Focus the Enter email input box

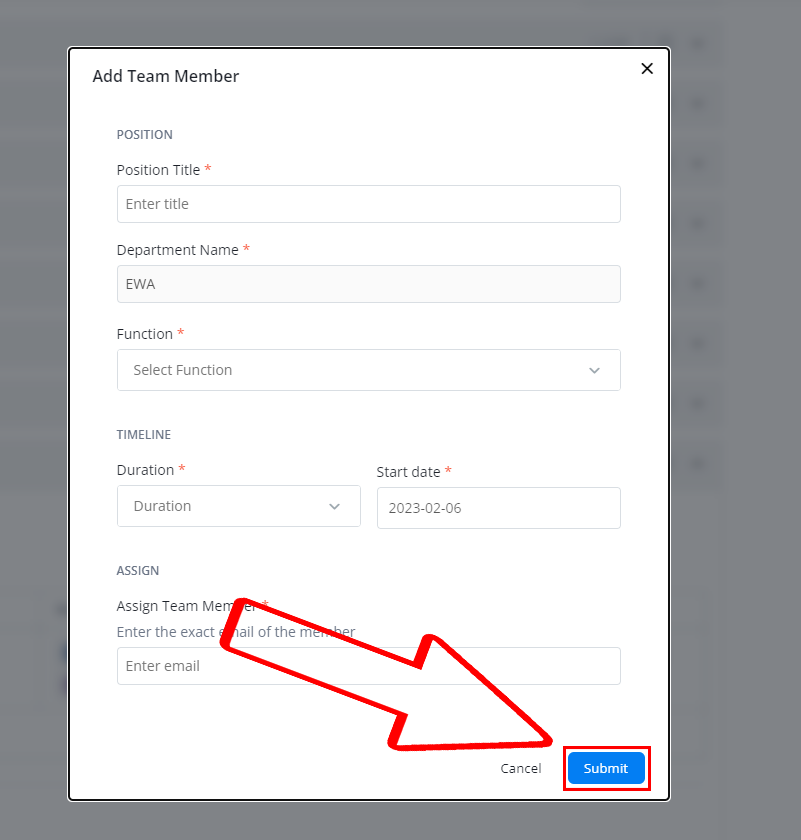[369, 666]
